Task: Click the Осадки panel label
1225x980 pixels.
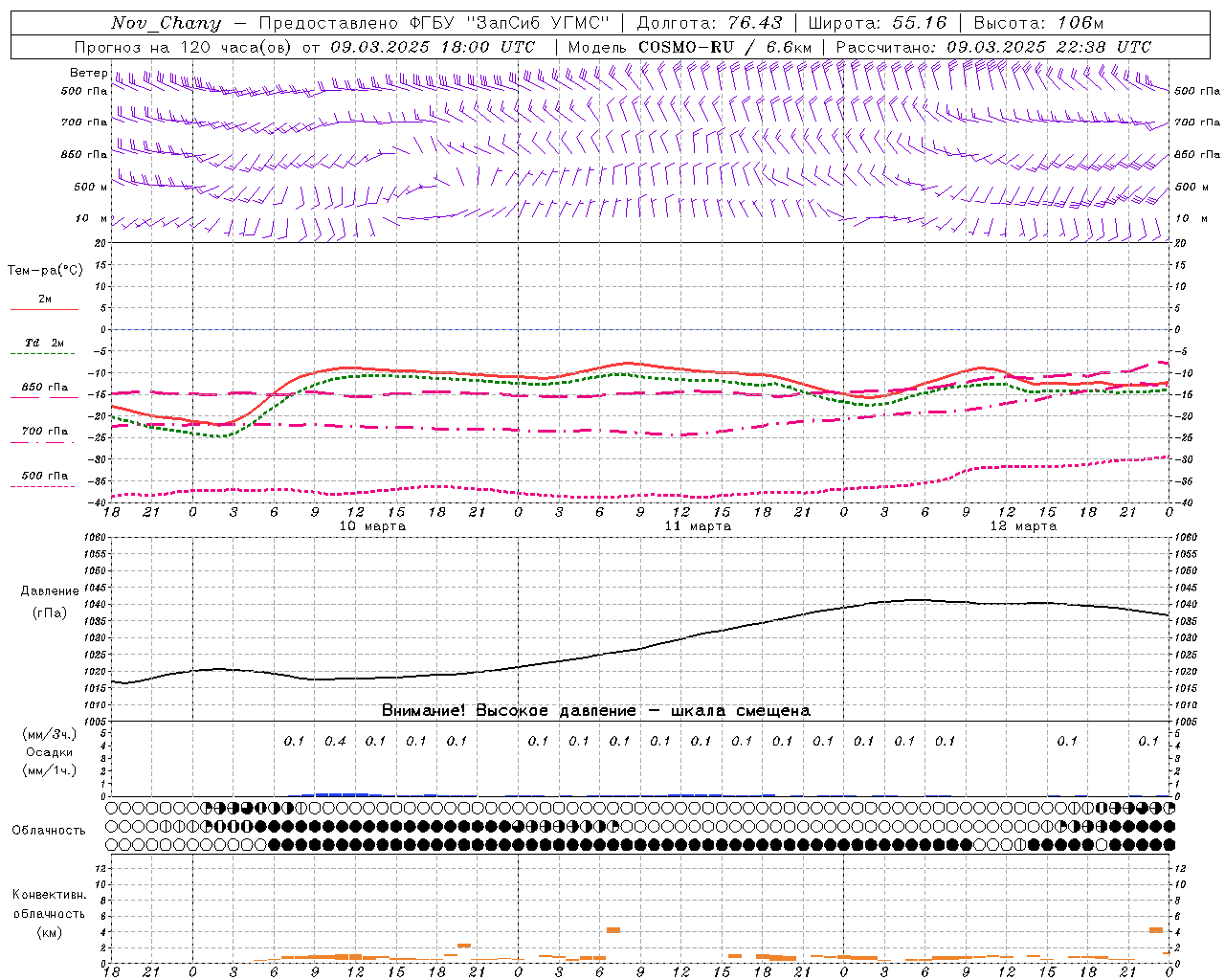Action: (x=50, y=752)
